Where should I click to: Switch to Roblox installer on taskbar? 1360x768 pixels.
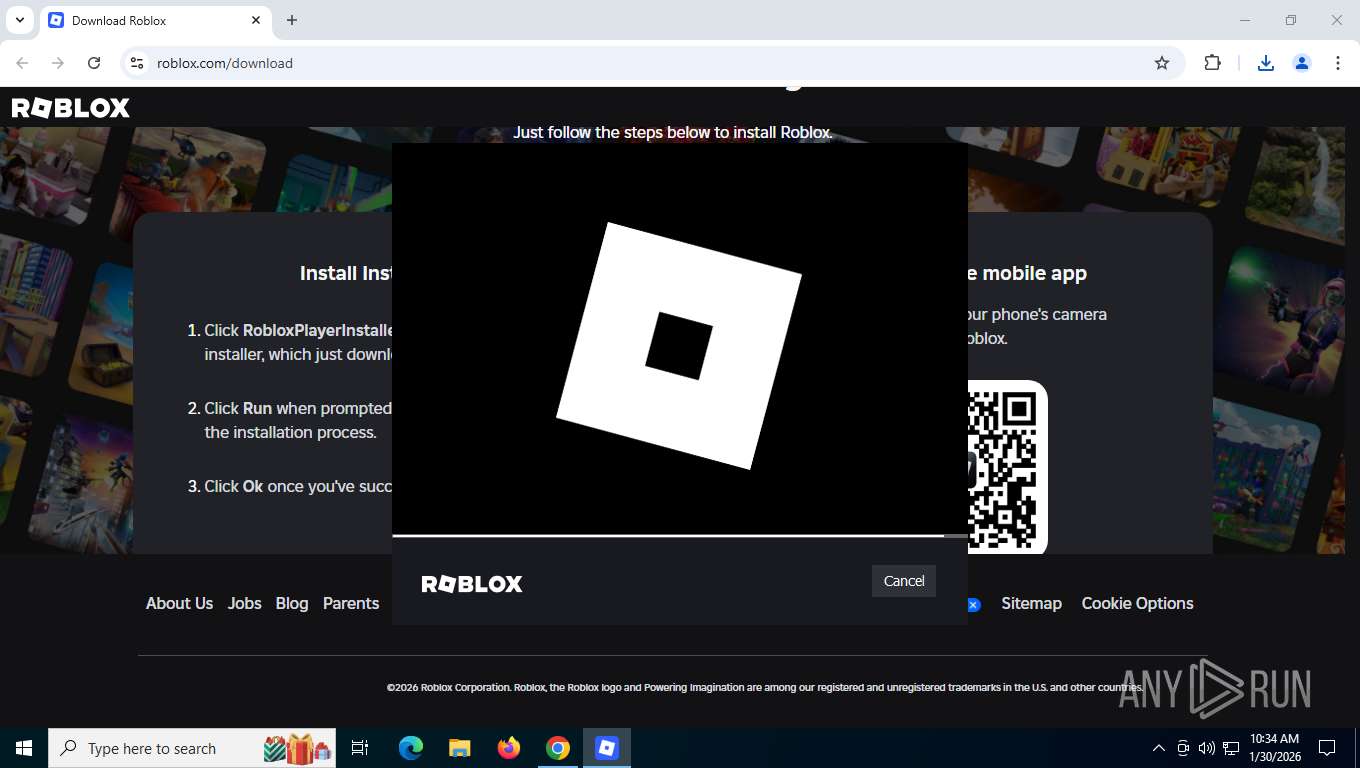pyautogui.click(x=607, y=748)
